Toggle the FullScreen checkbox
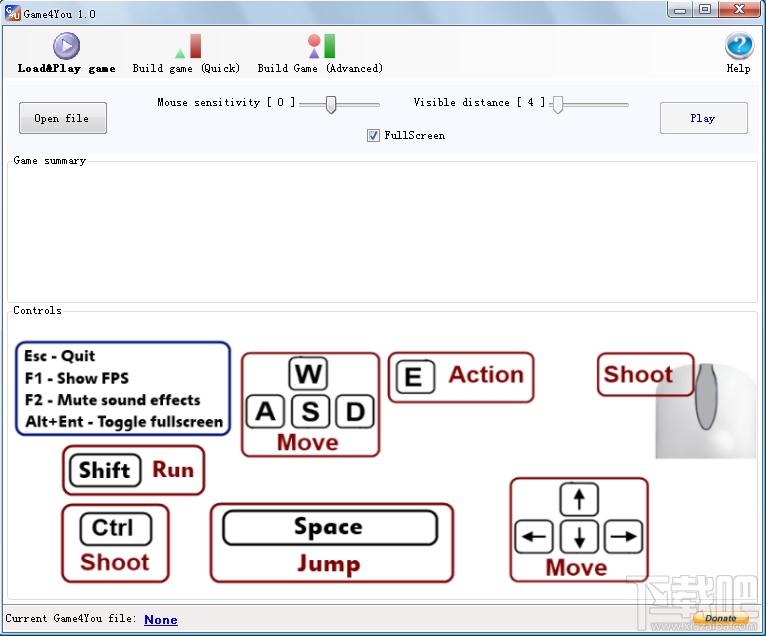The height and width of the screenshot is (636, 766). (373, 135)
